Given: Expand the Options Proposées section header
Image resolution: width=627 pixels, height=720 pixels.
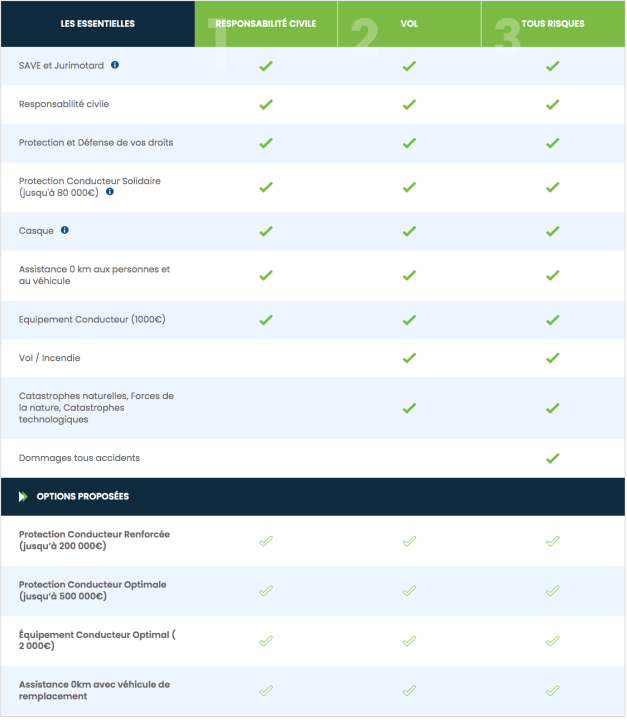Looking at the screenshot, I should (x=83, y=496).
